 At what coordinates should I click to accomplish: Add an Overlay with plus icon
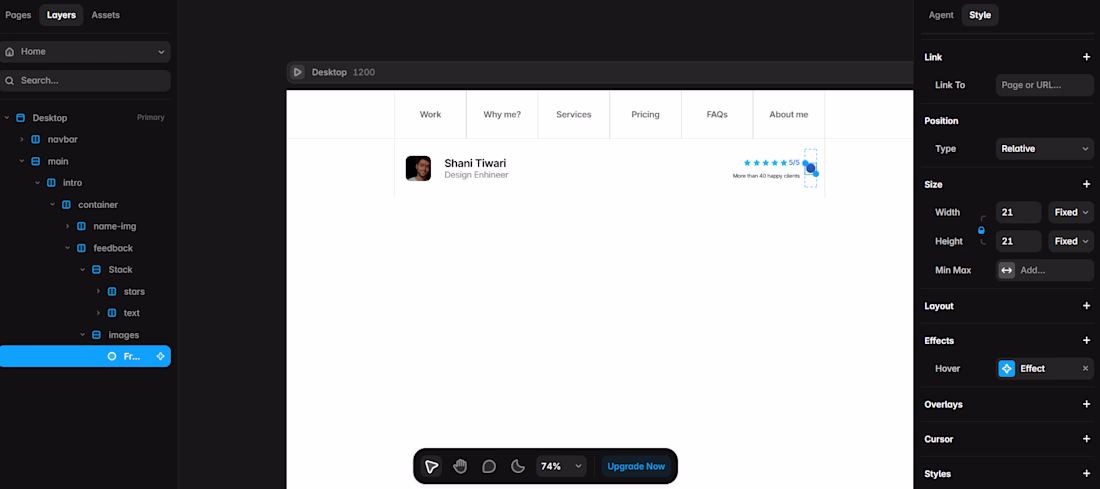[1086, 404]
